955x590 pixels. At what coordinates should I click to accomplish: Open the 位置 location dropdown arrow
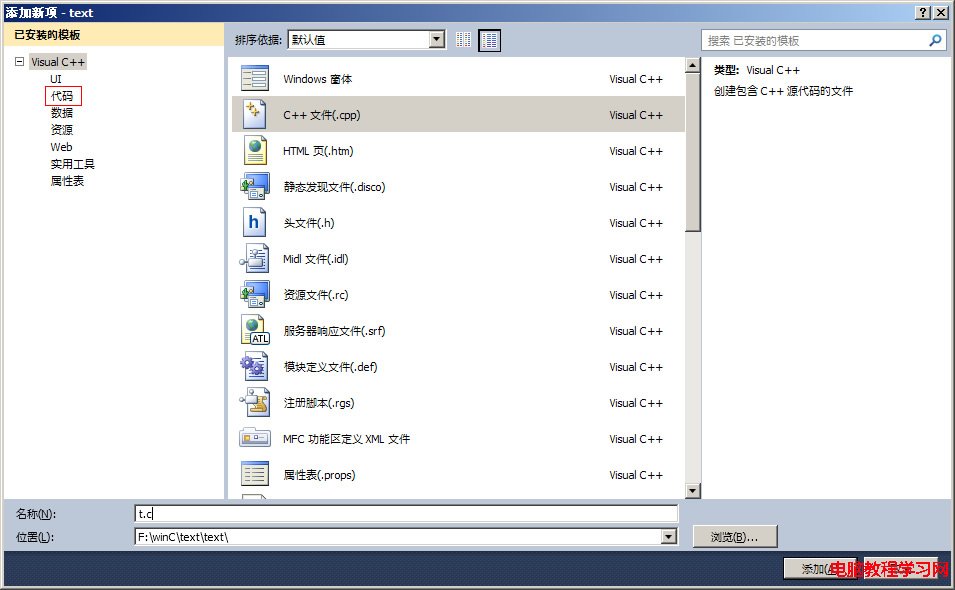(x=669, y=536)
